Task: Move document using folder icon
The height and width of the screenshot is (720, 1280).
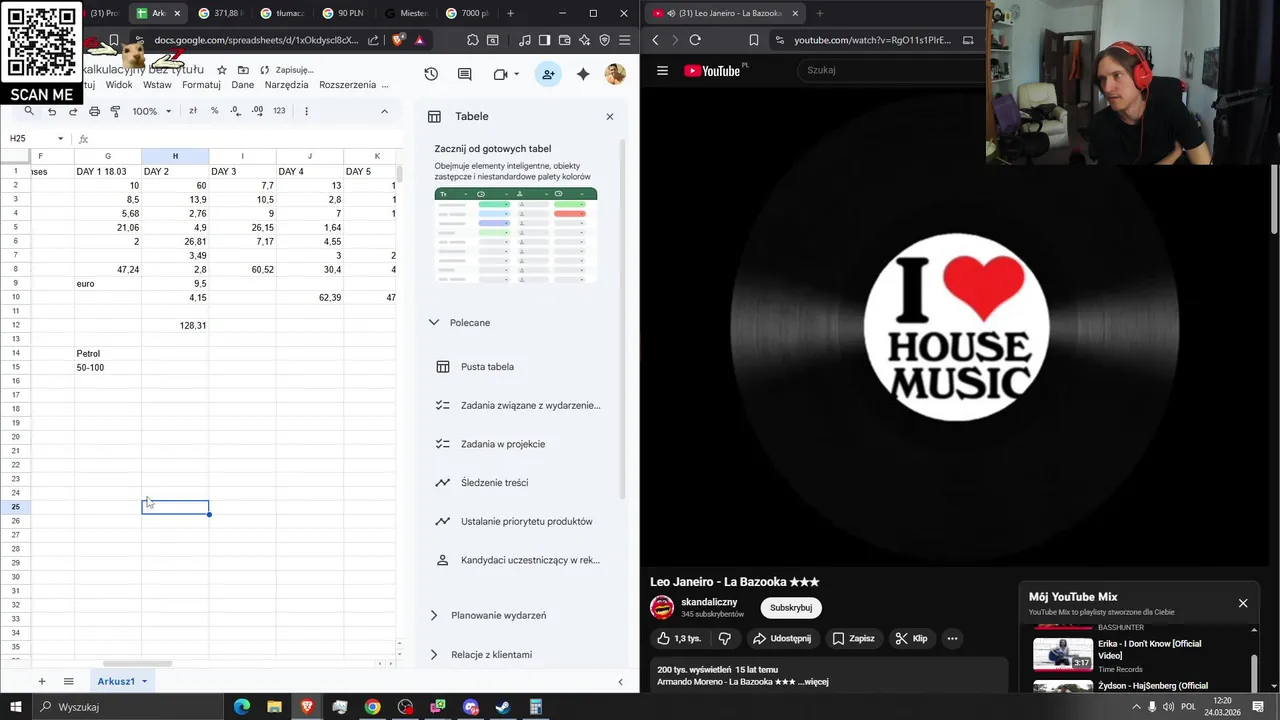Action: [x=244, y=70]
